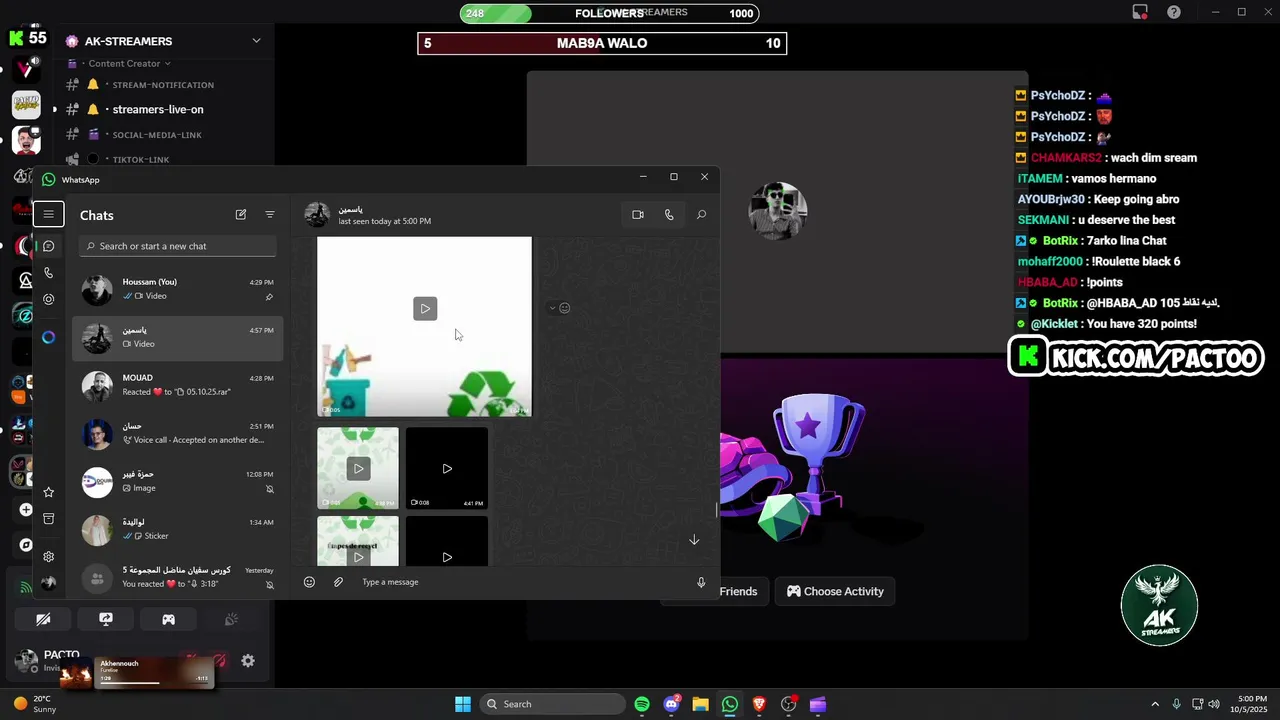Open the Houssam (You) chat

pyautogui.click(x=178, y=289)
